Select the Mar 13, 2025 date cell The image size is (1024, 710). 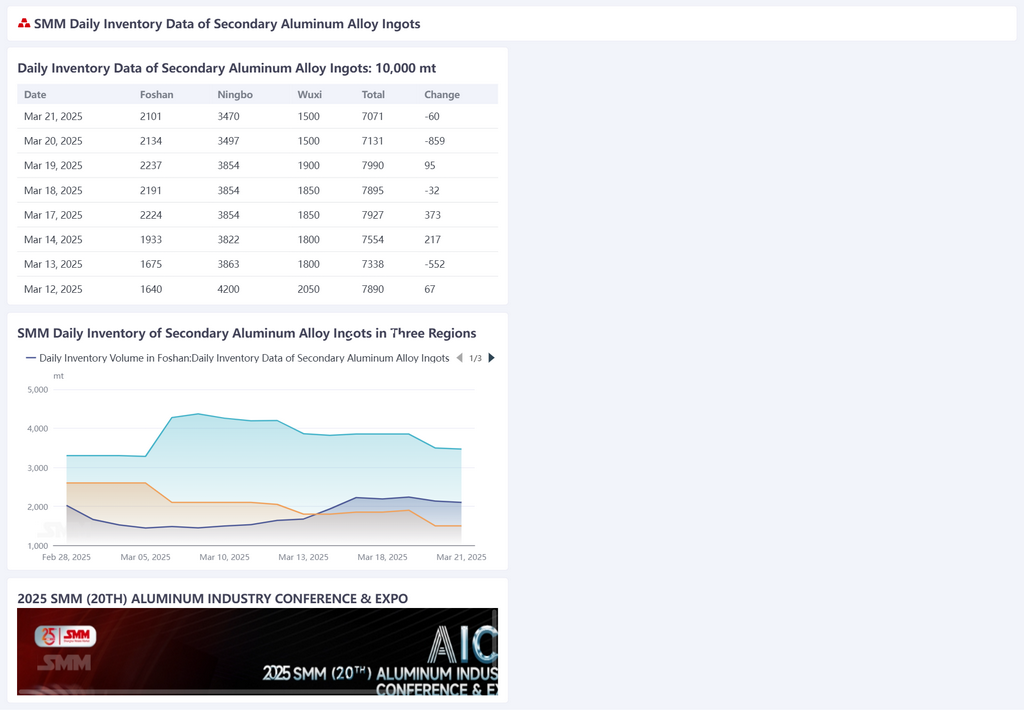[x=54, y=265]
